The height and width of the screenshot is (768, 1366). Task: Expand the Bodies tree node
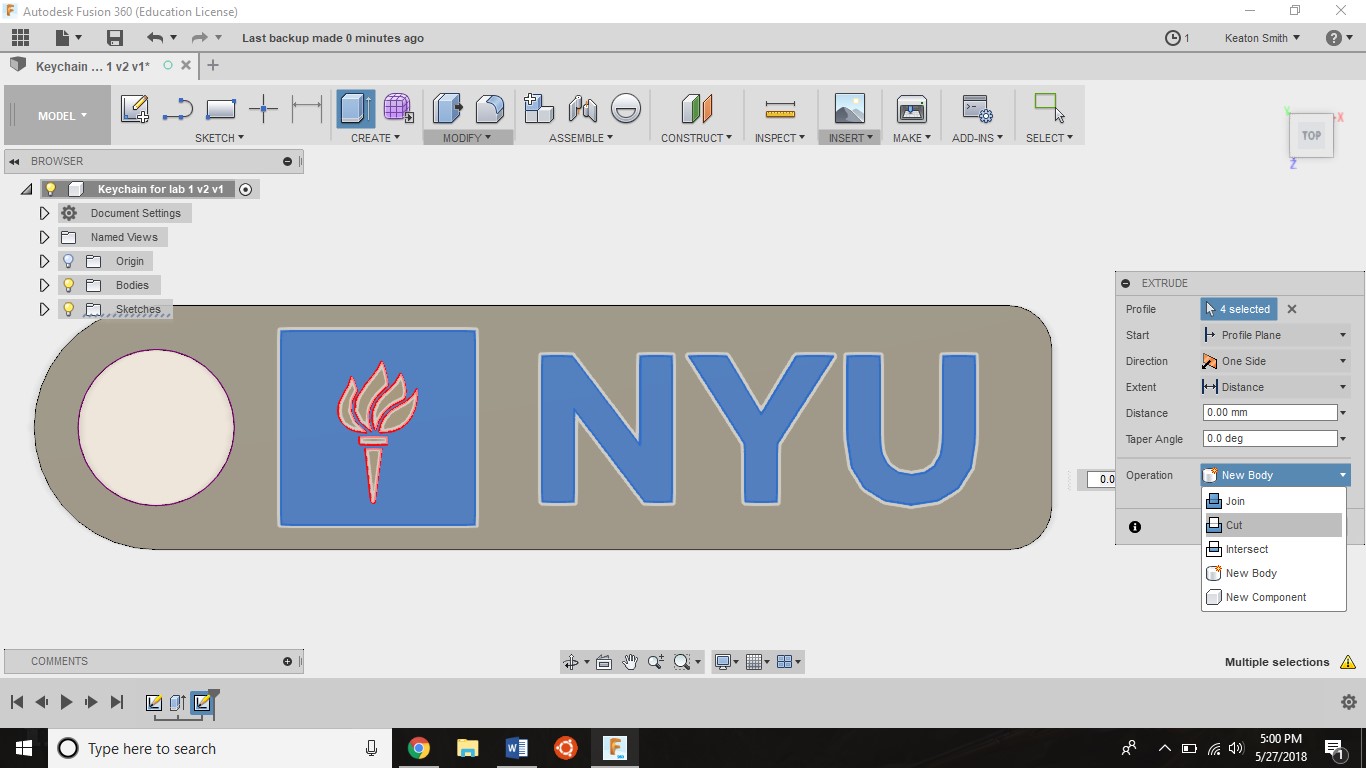(x=44, y=285)
